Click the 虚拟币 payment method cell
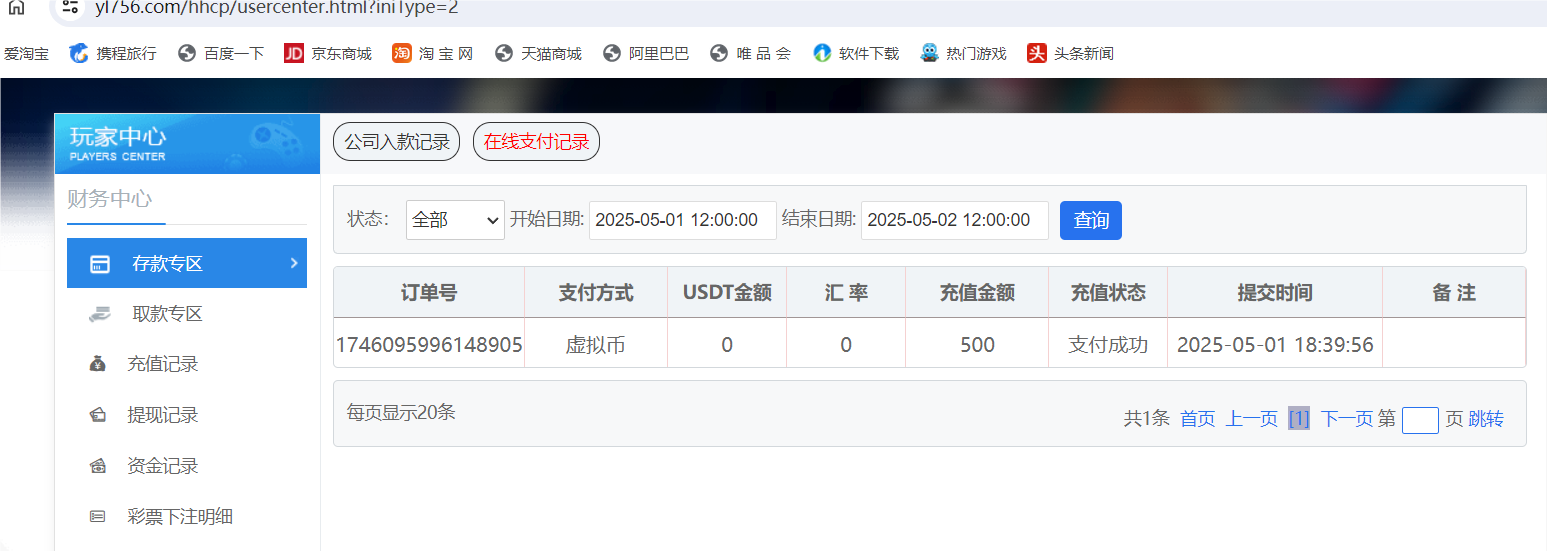1547x551 pixels. (596, 345)
